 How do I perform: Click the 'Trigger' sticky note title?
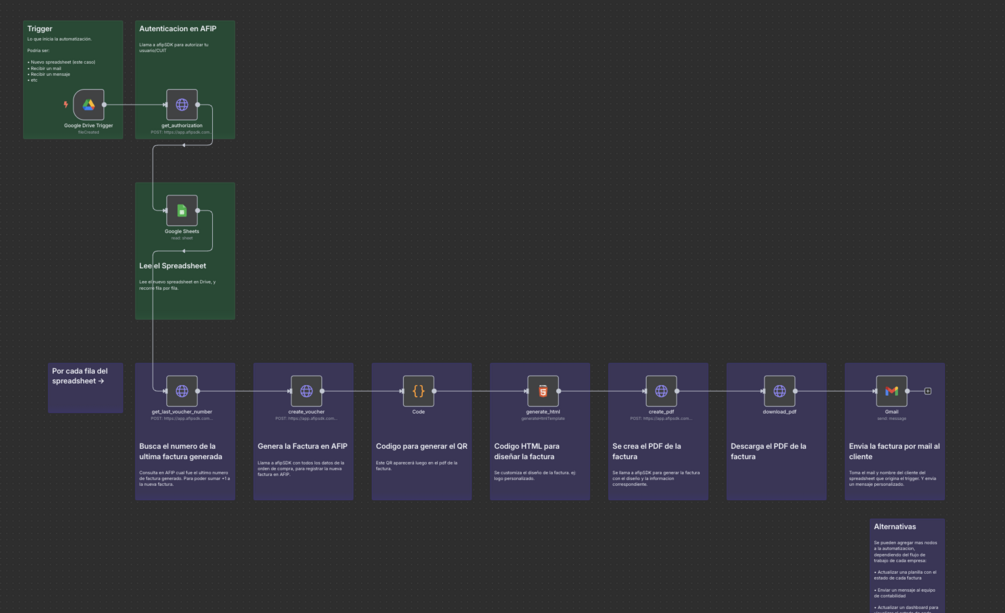click(40, 29)
